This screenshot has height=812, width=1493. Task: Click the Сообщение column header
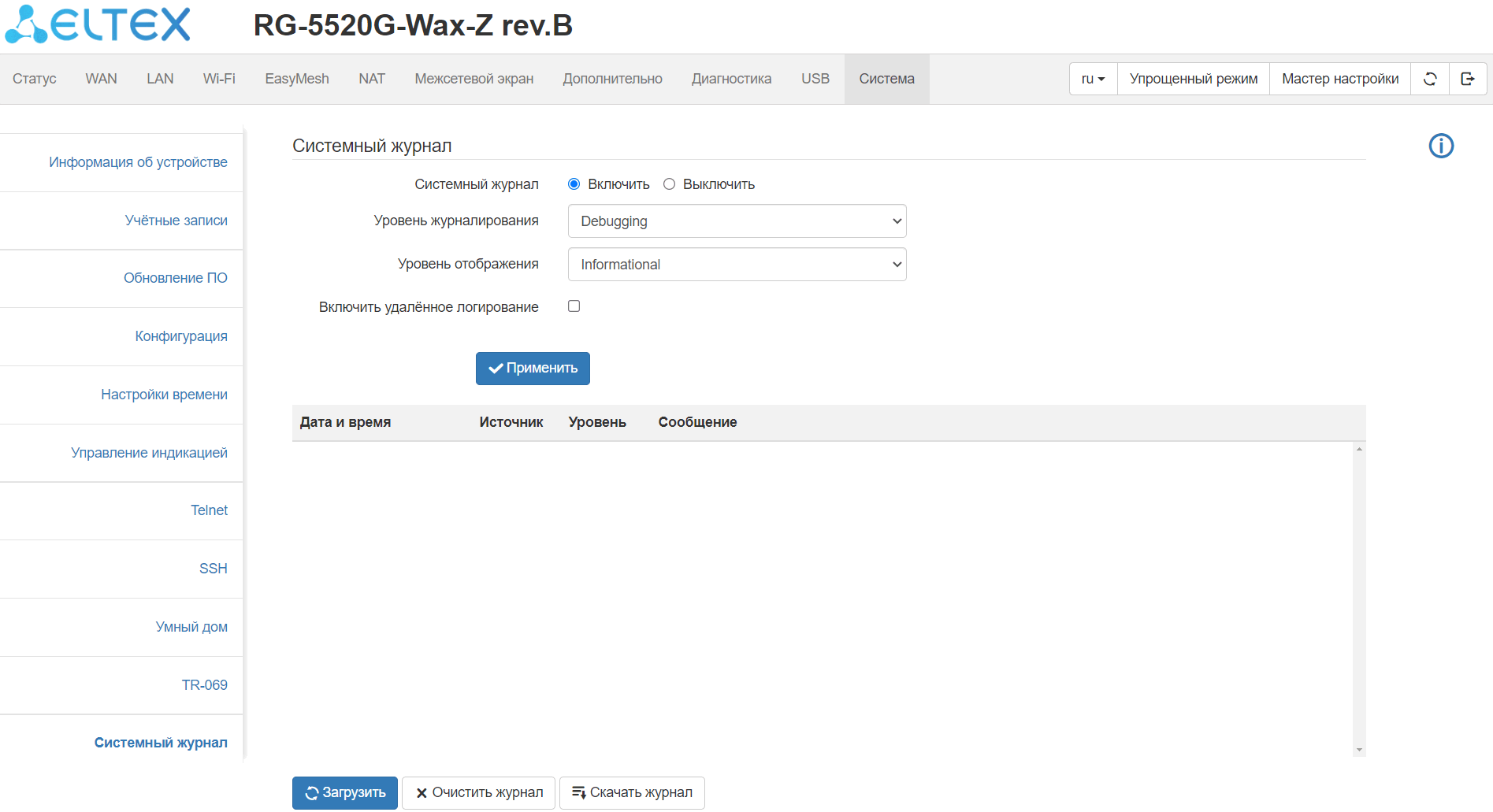697,422
